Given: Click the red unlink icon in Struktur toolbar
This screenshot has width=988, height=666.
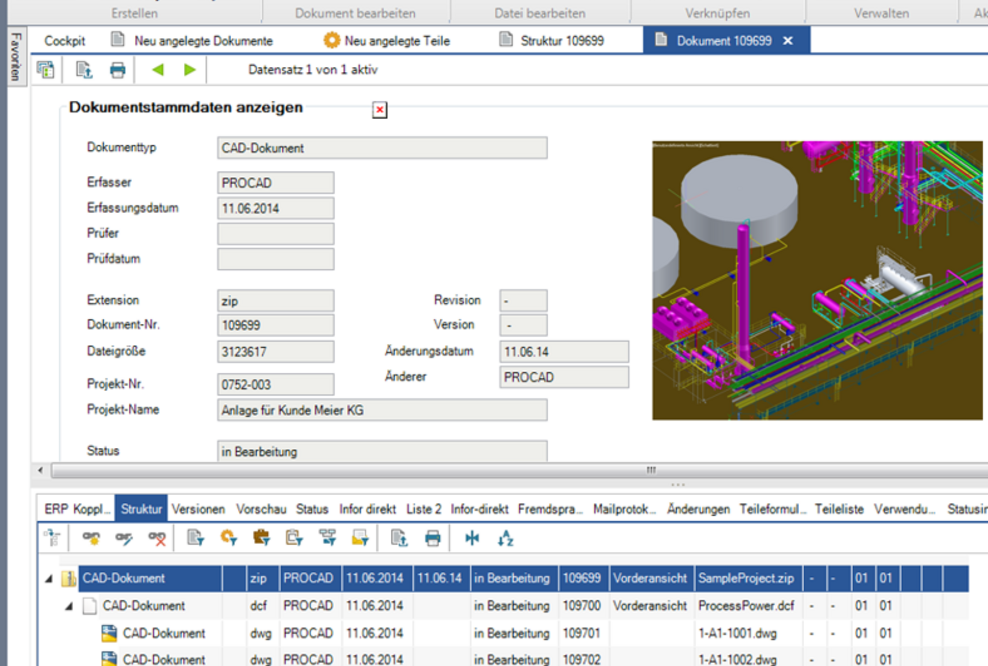Looking at the screenshot, I should [156, 539].
